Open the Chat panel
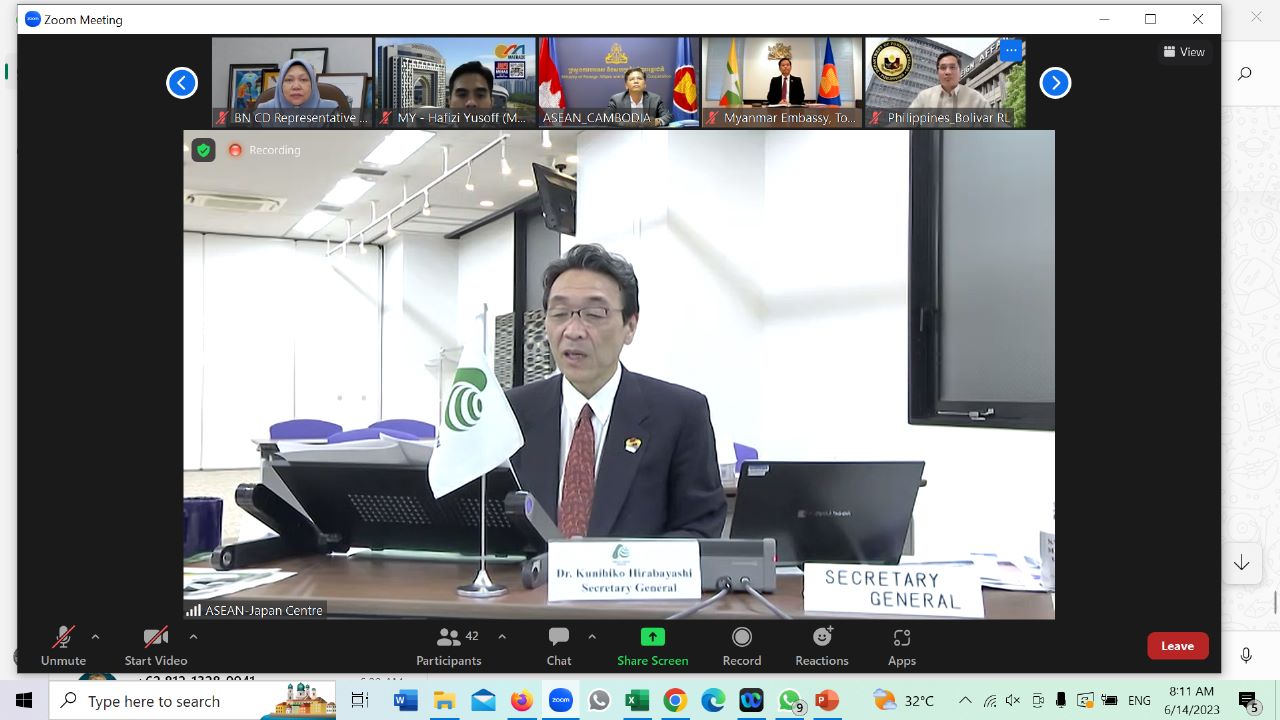This screenshot has height=720, width=1280. (559, 646)
